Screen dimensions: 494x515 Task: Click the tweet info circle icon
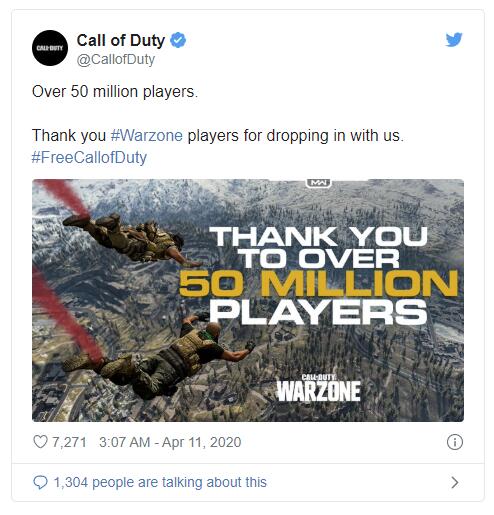[455, 442]
